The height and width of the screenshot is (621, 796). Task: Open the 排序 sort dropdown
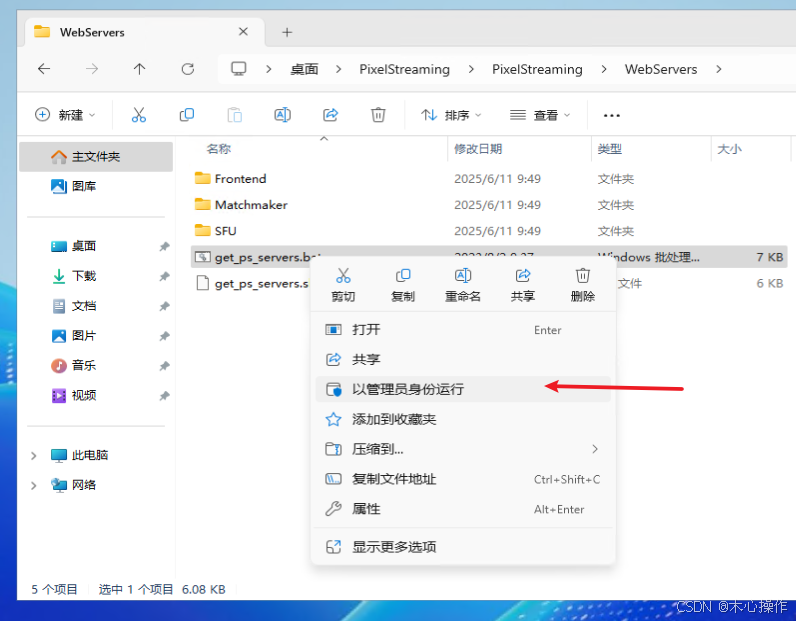(x=451, y=115)
